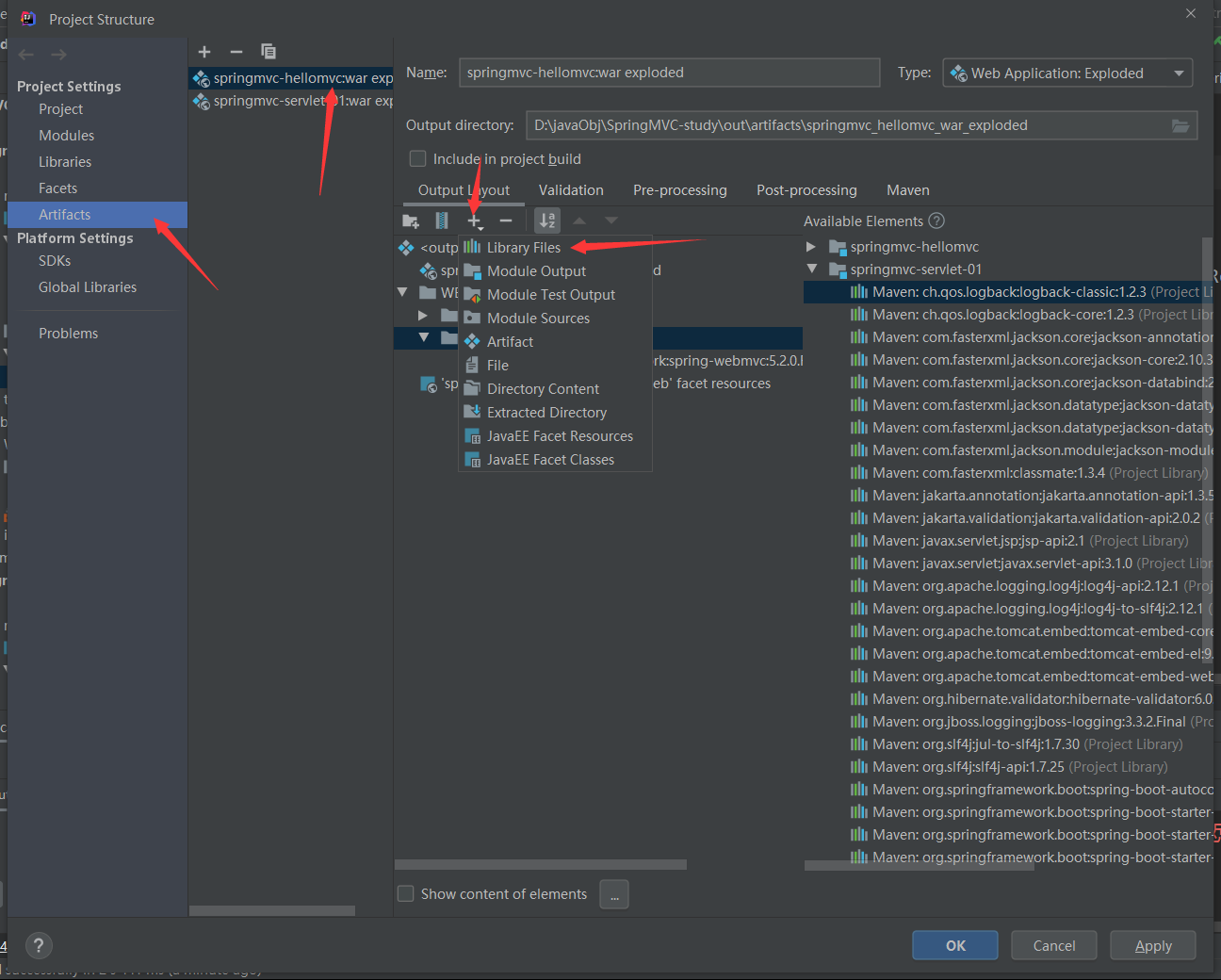Choose Directory Content from the popup

[555, 388]
